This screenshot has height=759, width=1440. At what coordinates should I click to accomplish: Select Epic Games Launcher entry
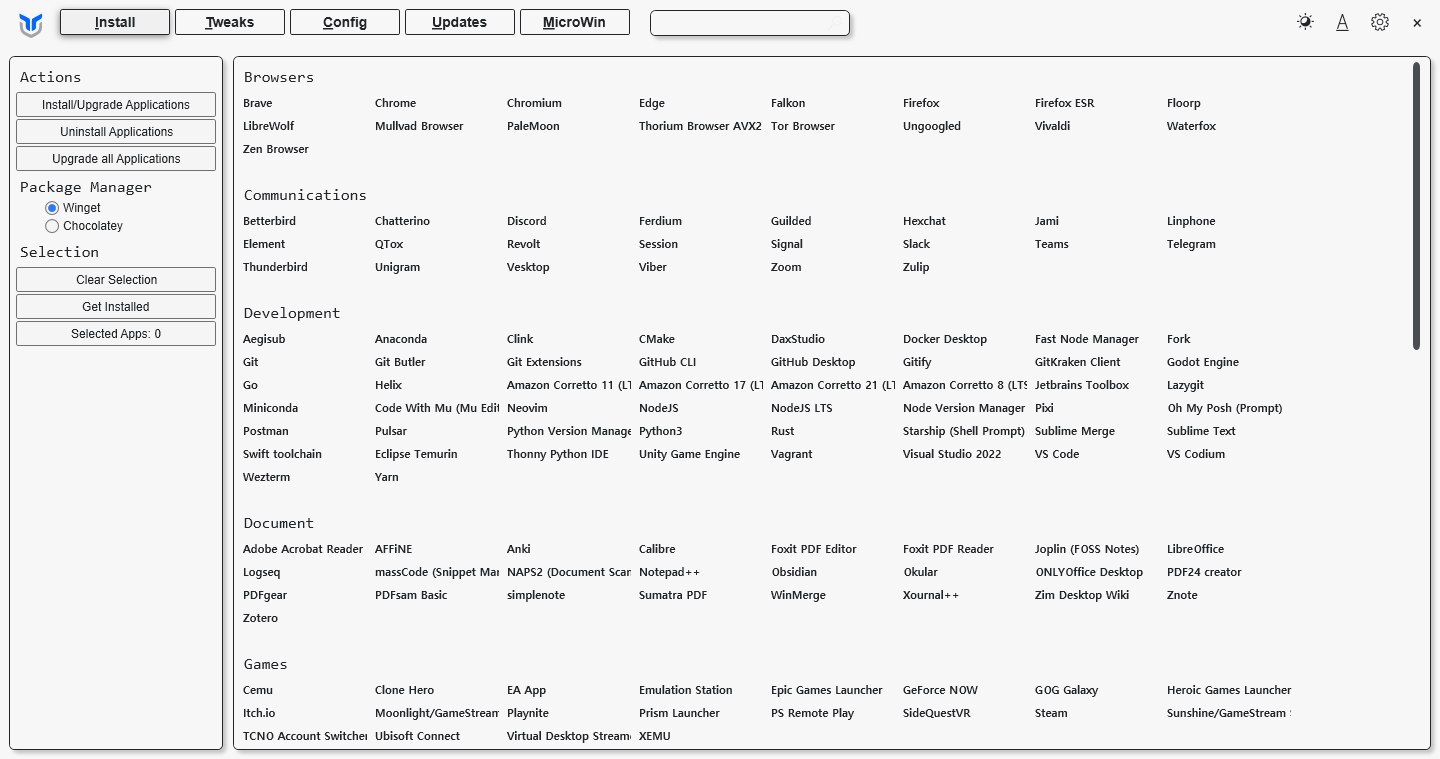click(x=827, y=690)
